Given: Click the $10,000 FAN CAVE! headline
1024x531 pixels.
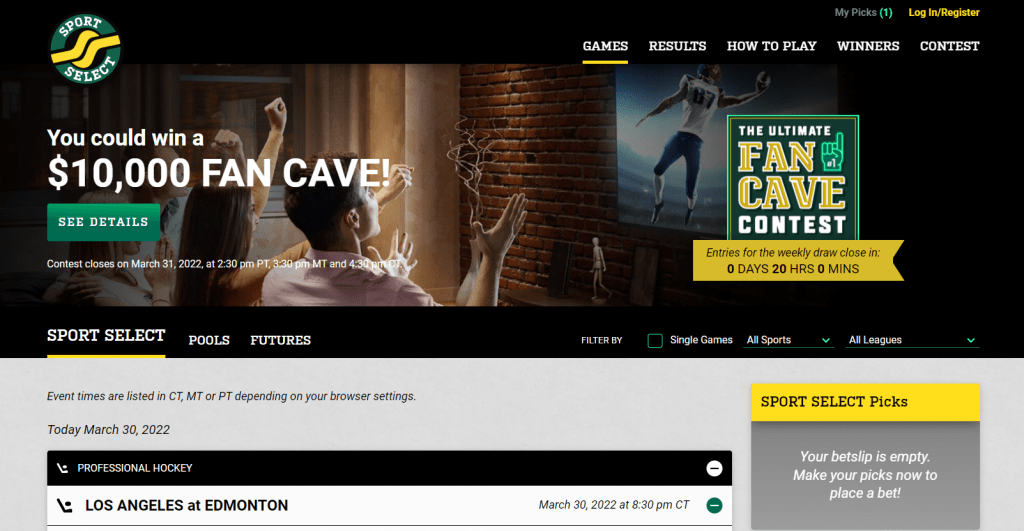Looking at the screenshot, I should tap(219, 173).
